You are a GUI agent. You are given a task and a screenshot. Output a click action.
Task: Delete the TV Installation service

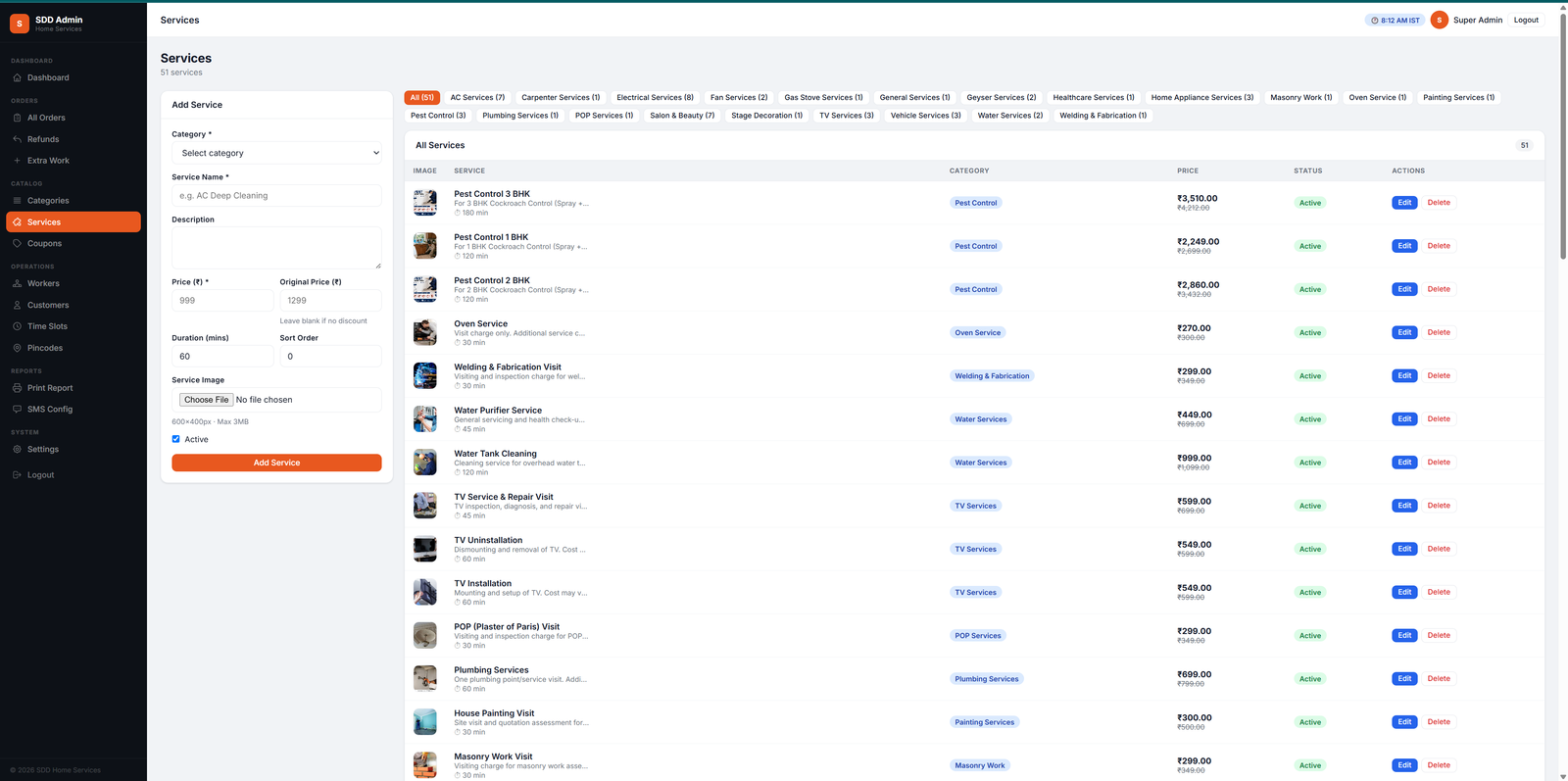[1439, 592]
